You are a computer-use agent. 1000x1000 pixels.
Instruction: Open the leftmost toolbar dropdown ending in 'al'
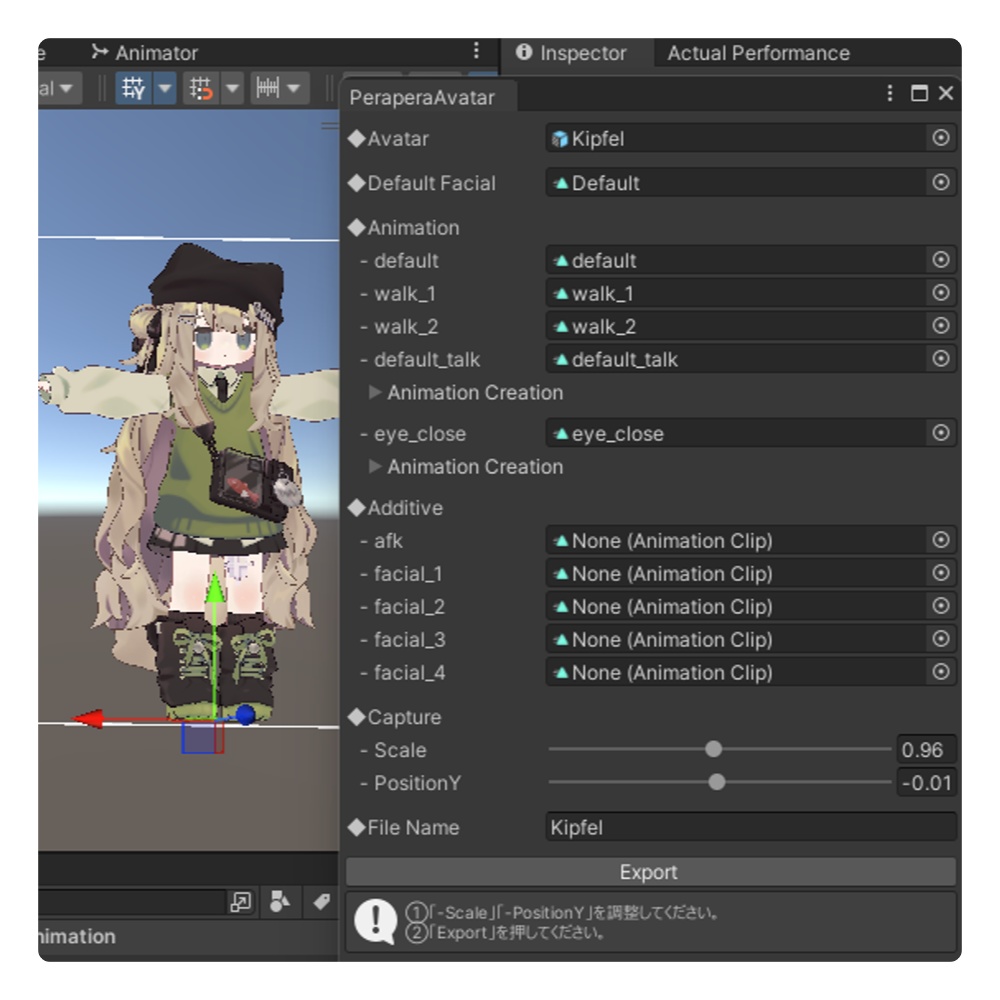(59, 88)
